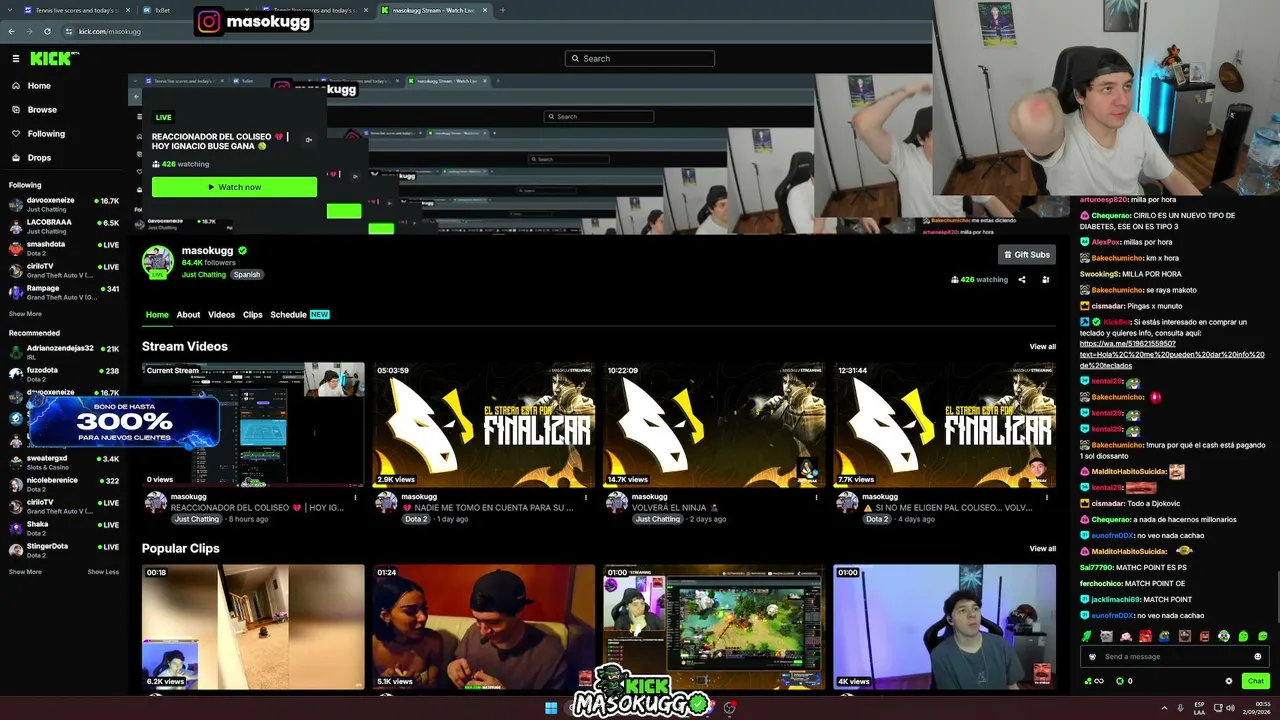Open options menu for REACCIONADOR DEL COLISEO video
Viewport: 1280px width, 720px height.
(355, 497)
